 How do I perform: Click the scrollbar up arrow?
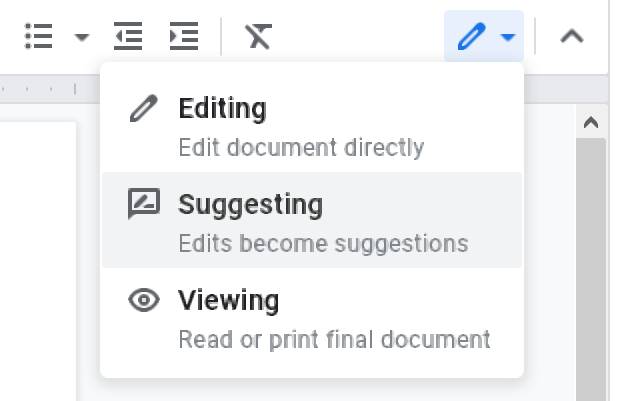pos(590,122)
